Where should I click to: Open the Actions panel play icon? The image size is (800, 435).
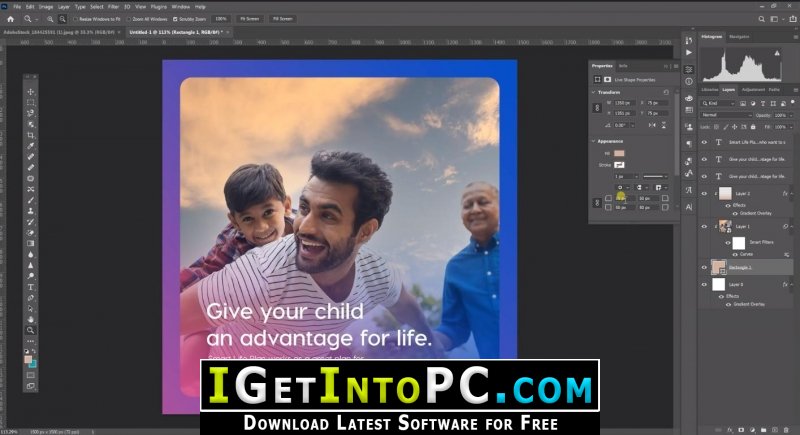point(689,53)
